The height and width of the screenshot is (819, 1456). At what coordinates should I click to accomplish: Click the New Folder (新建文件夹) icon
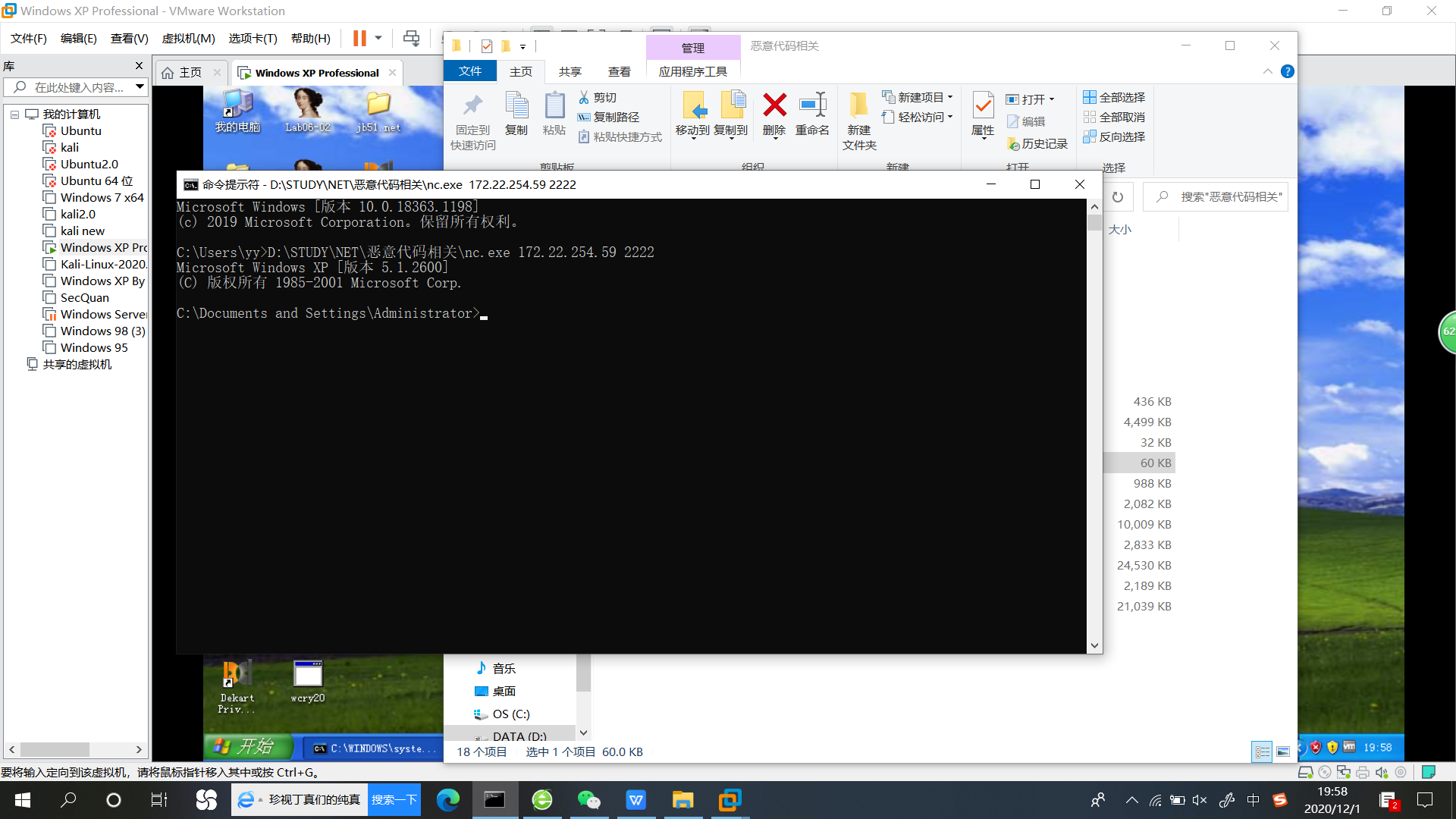[x=858, y=106]
